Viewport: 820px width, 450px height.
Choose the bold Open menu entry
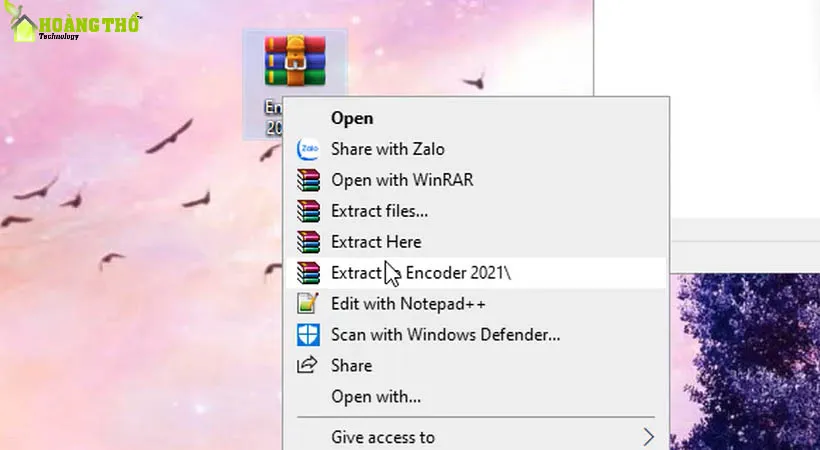tap(352, 118)
